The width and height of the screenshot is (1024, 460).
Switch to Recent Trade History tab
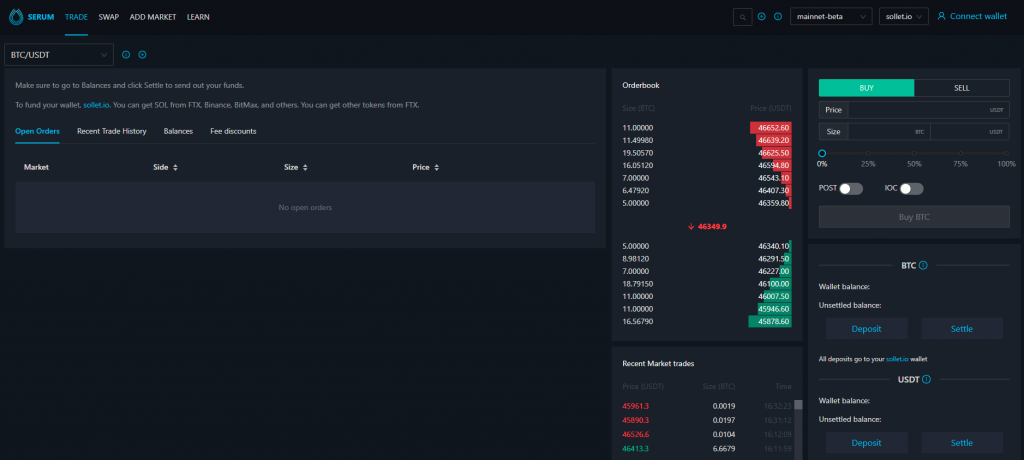tap(111, 131)
